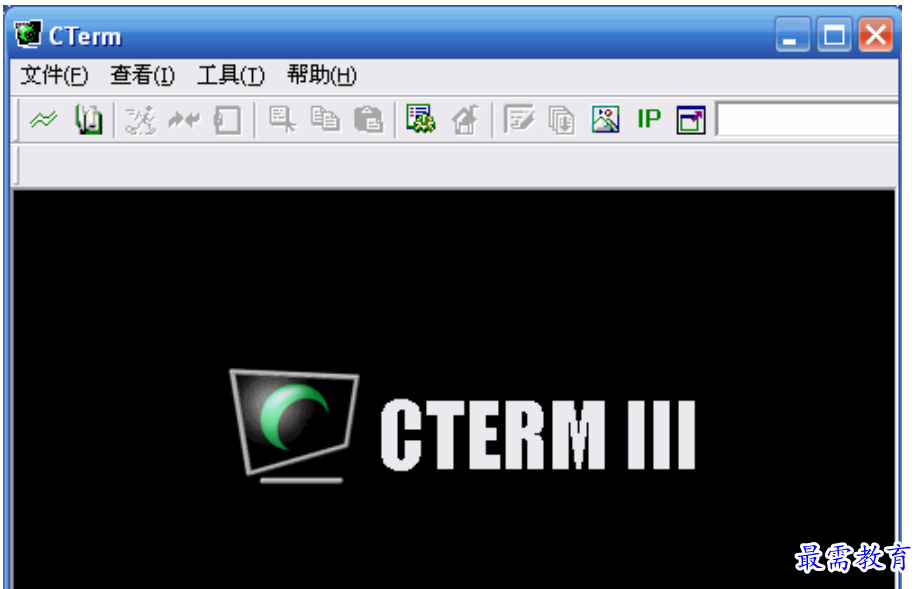Click the paste toolbar icon
The height and width of the screenshot is (589, 919).
point(369,120)
